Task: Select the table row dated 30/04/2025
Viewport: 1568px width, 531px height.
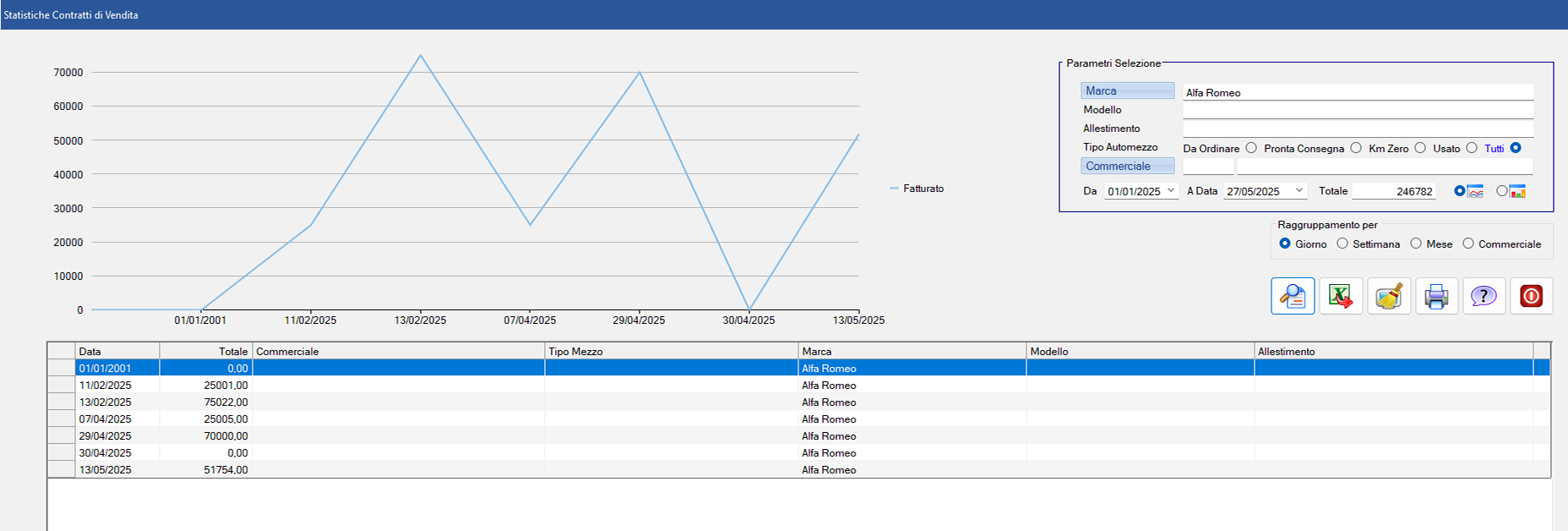Action: (x=798, y=452)
